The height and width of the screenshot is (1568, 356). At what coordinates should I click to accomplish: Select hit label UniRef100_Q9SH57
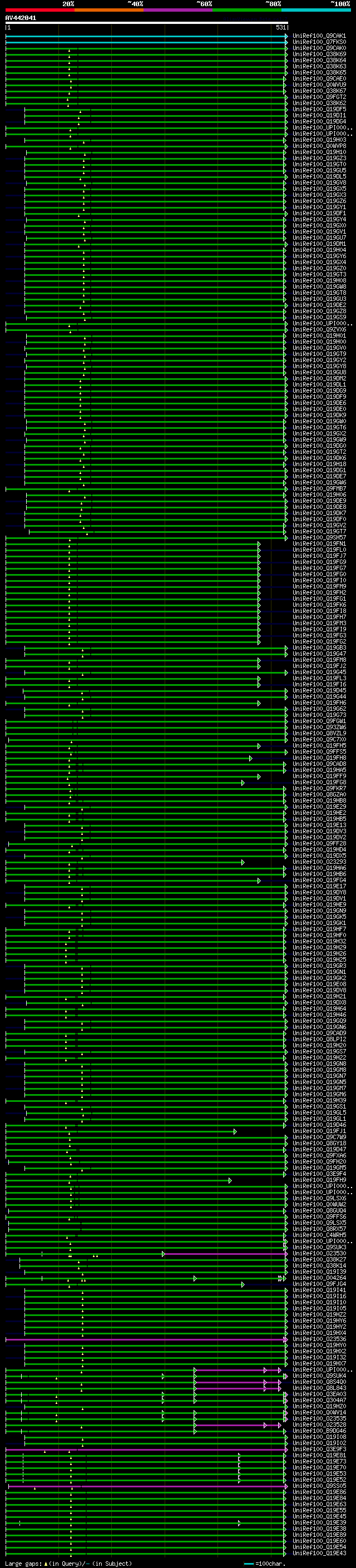tap(319, 538)
